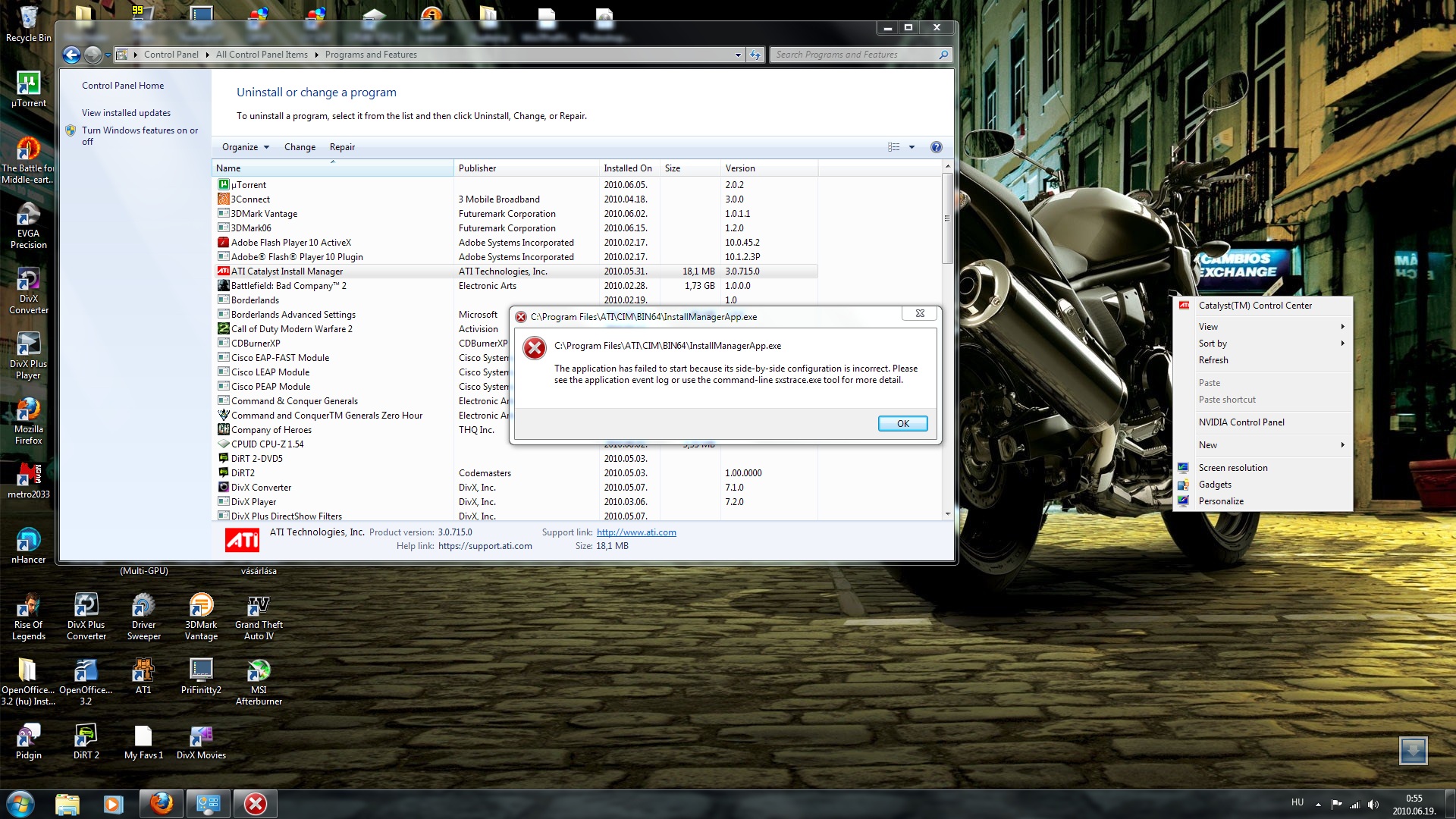Expand the View submenu in context menu
The image size is (1456, 819).
[1263, 327]
